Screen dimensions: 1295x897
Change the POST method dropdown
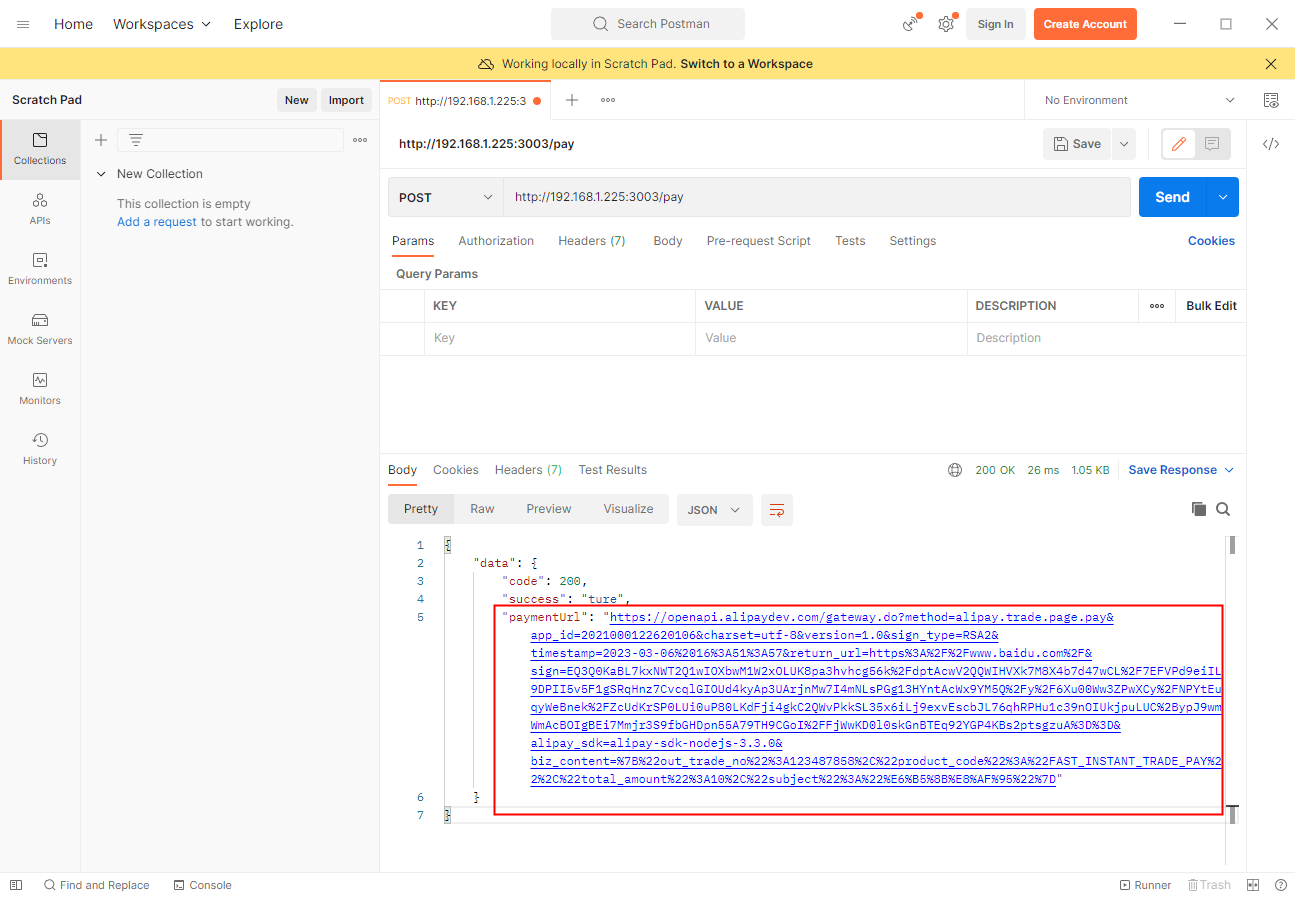(446, 197)
